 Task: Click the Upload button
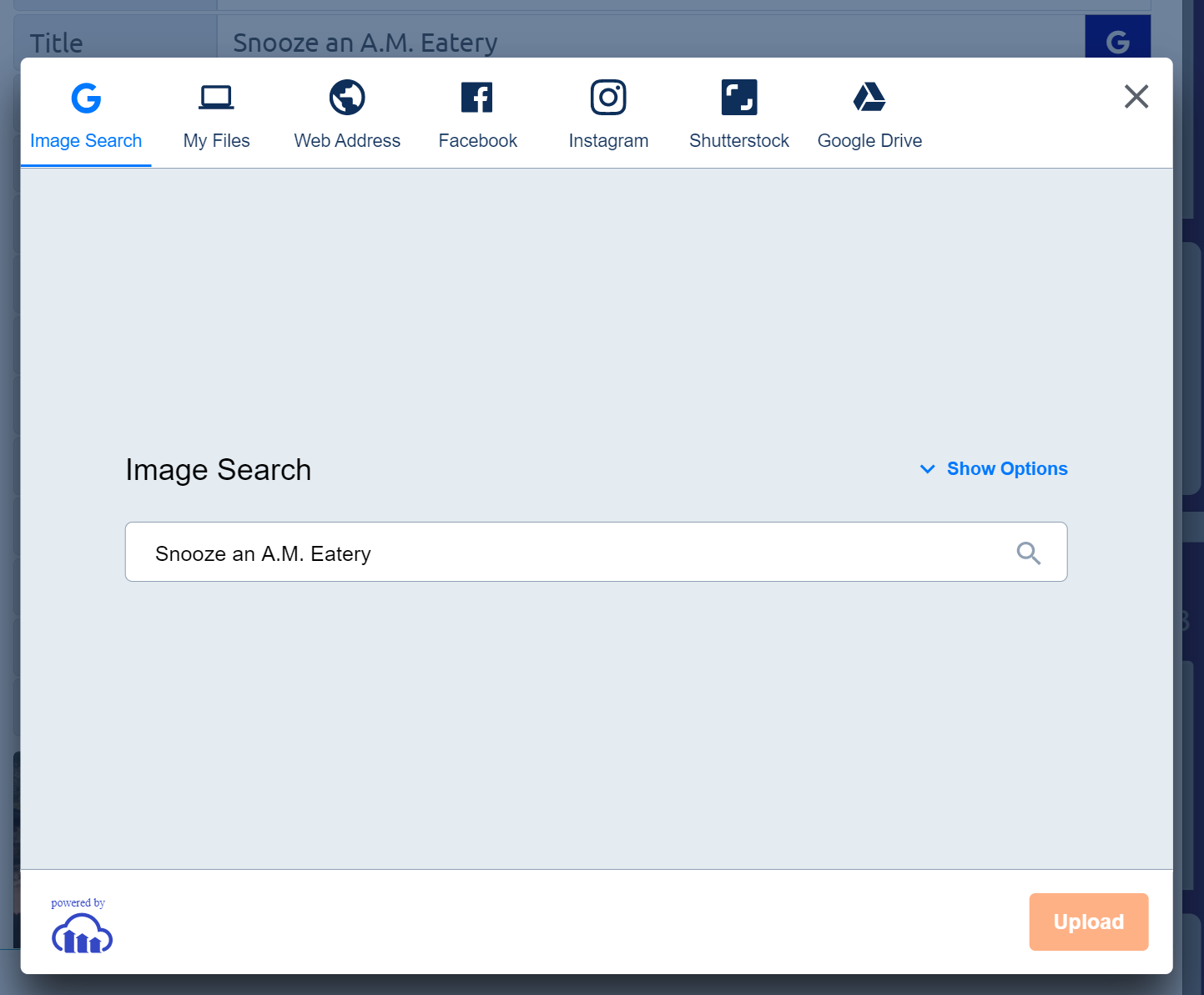(x=1088, y=922)
